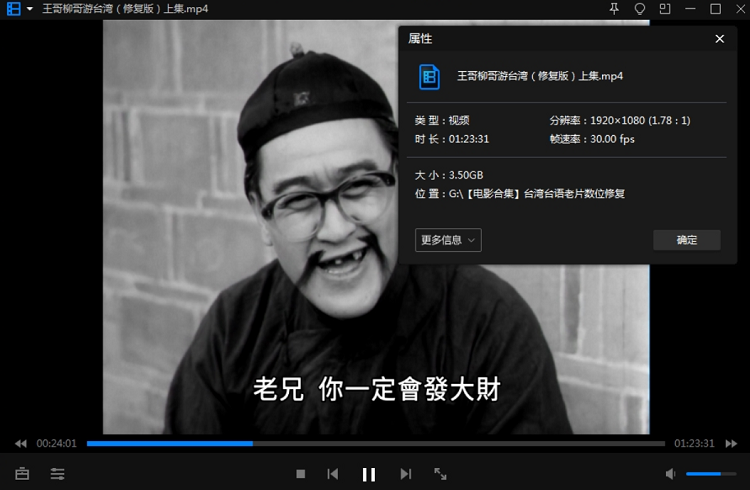
Task: Pin the player window on top
Action: (x=614, y=9)
